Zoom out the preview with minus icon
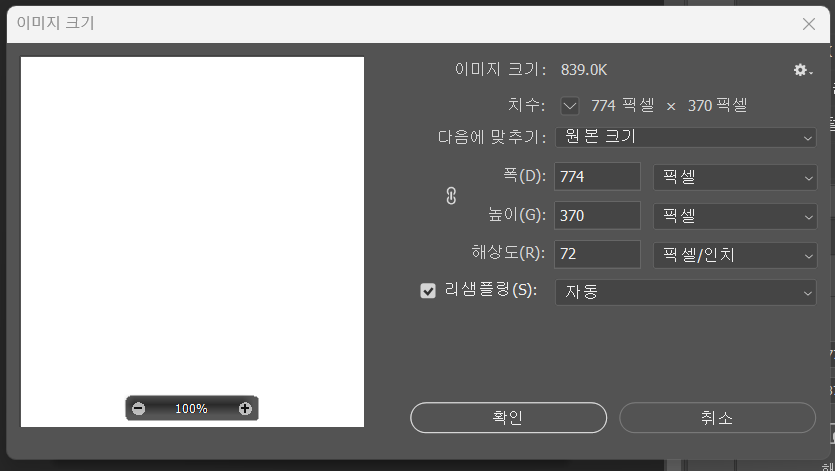Viewport: 835px width, 471px height. pos(139,408)
